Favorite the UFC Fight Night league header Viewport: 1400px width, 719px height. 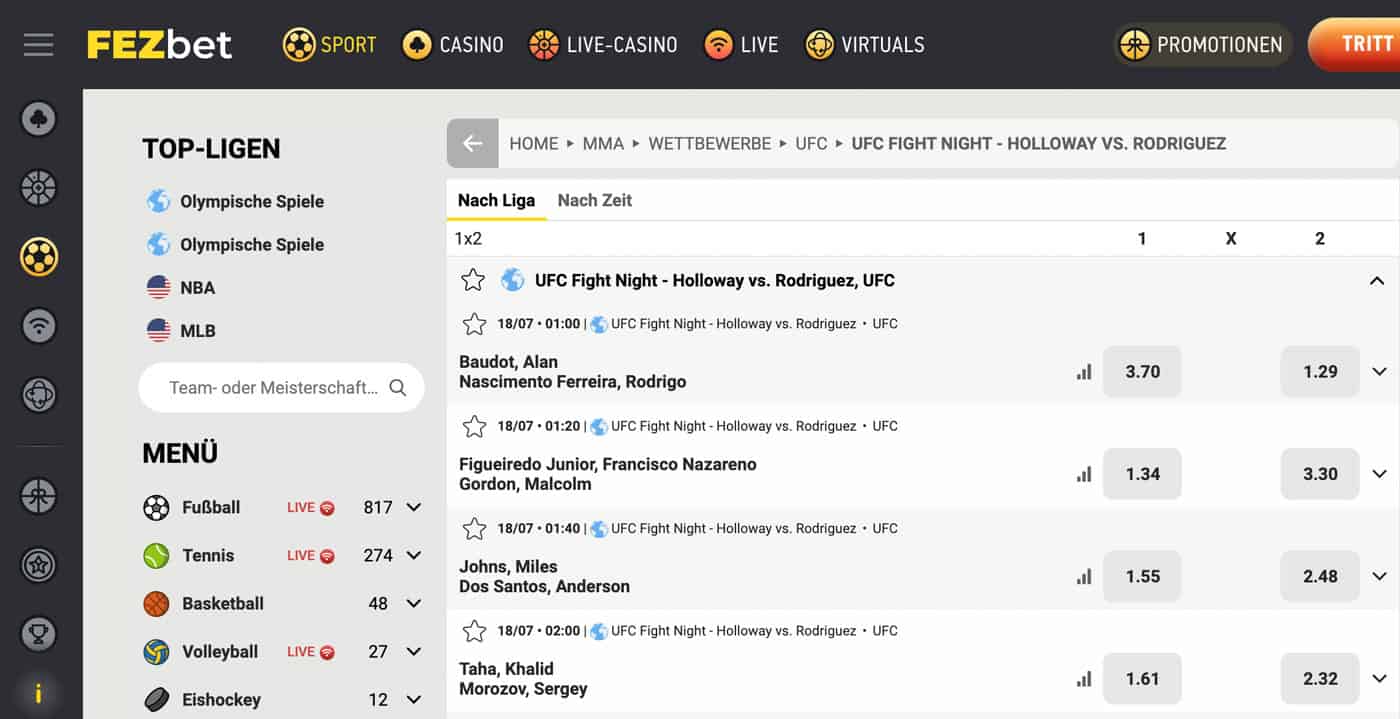coord(473,280)
